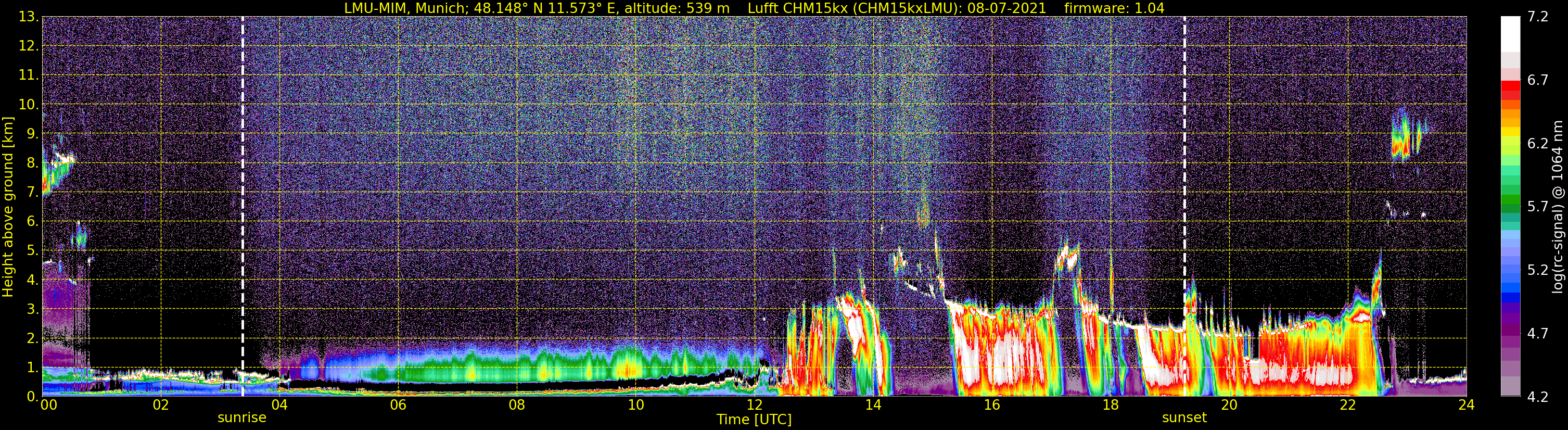Click the dashed sunrise marker line
1568x430 pixels.
coord(243,206)
